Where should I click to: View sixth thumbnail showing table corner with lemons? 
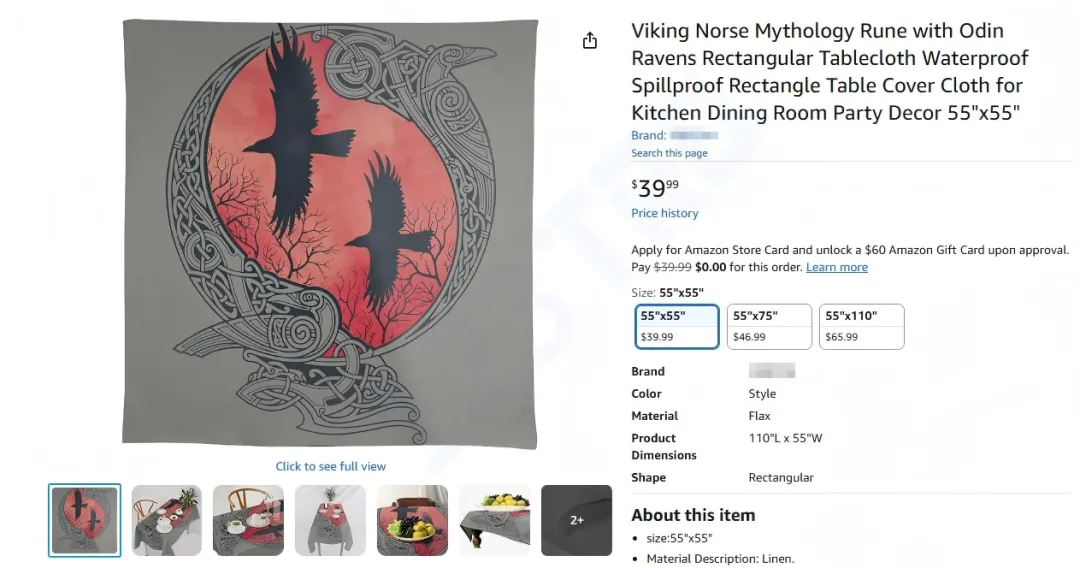494,520
